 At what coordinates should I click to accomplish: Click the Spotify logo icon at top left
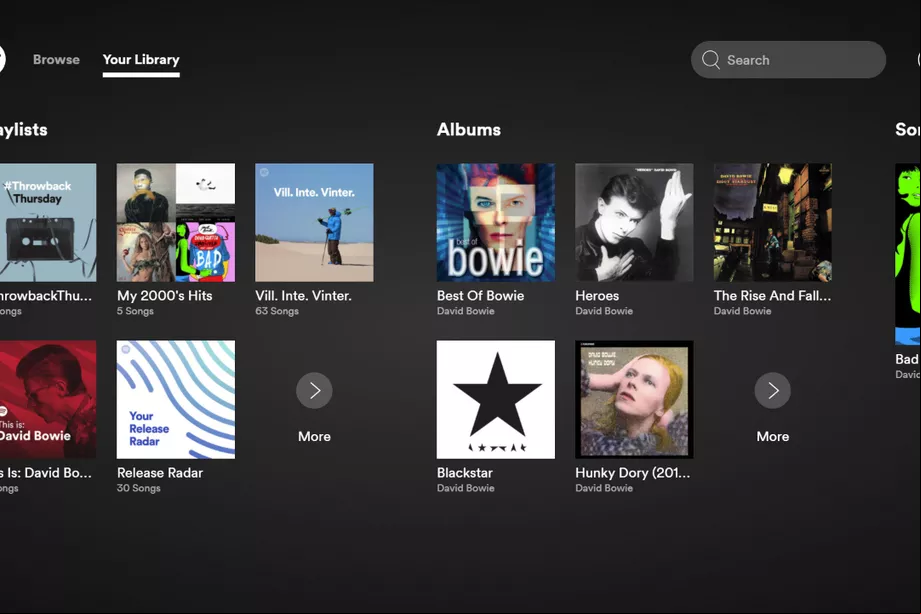click(2, 59)
